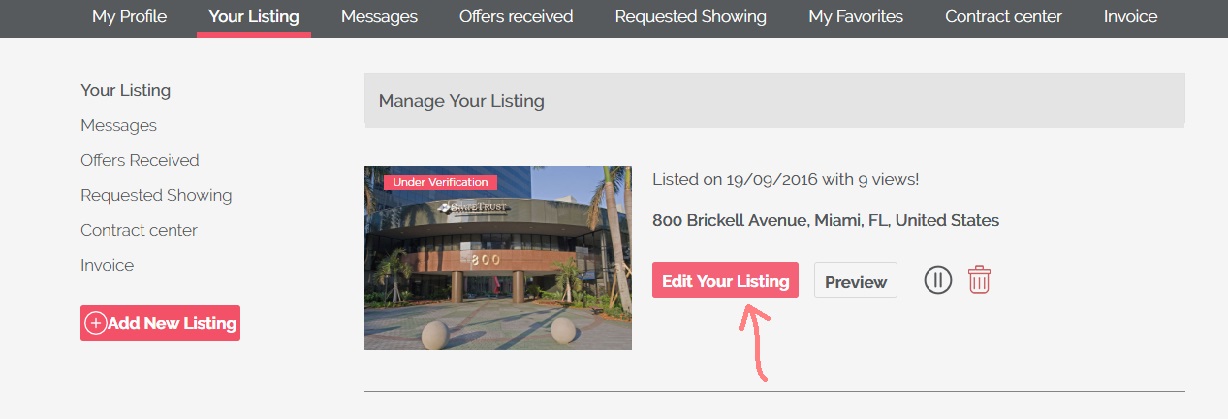
Task: Open the Invoice link in the left sidebar
Action: 107,265
